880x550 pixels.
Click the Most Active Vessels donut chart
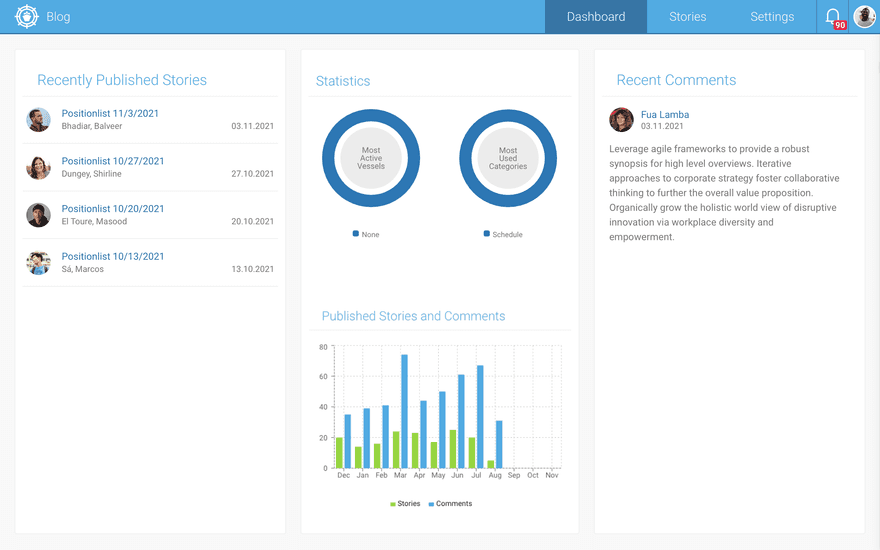[371, 158]
